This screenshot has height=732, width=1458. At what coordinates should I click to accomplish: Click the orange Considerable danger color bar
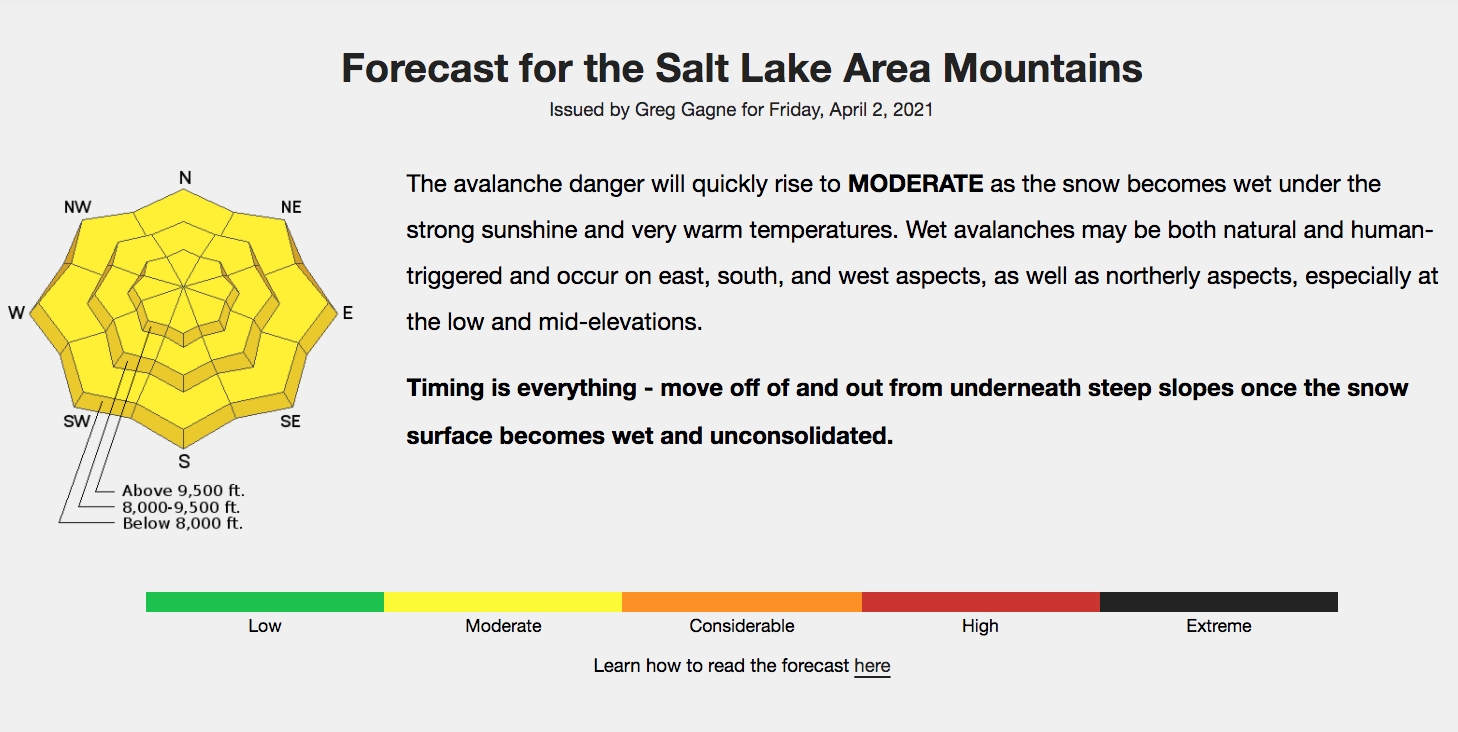742,601
